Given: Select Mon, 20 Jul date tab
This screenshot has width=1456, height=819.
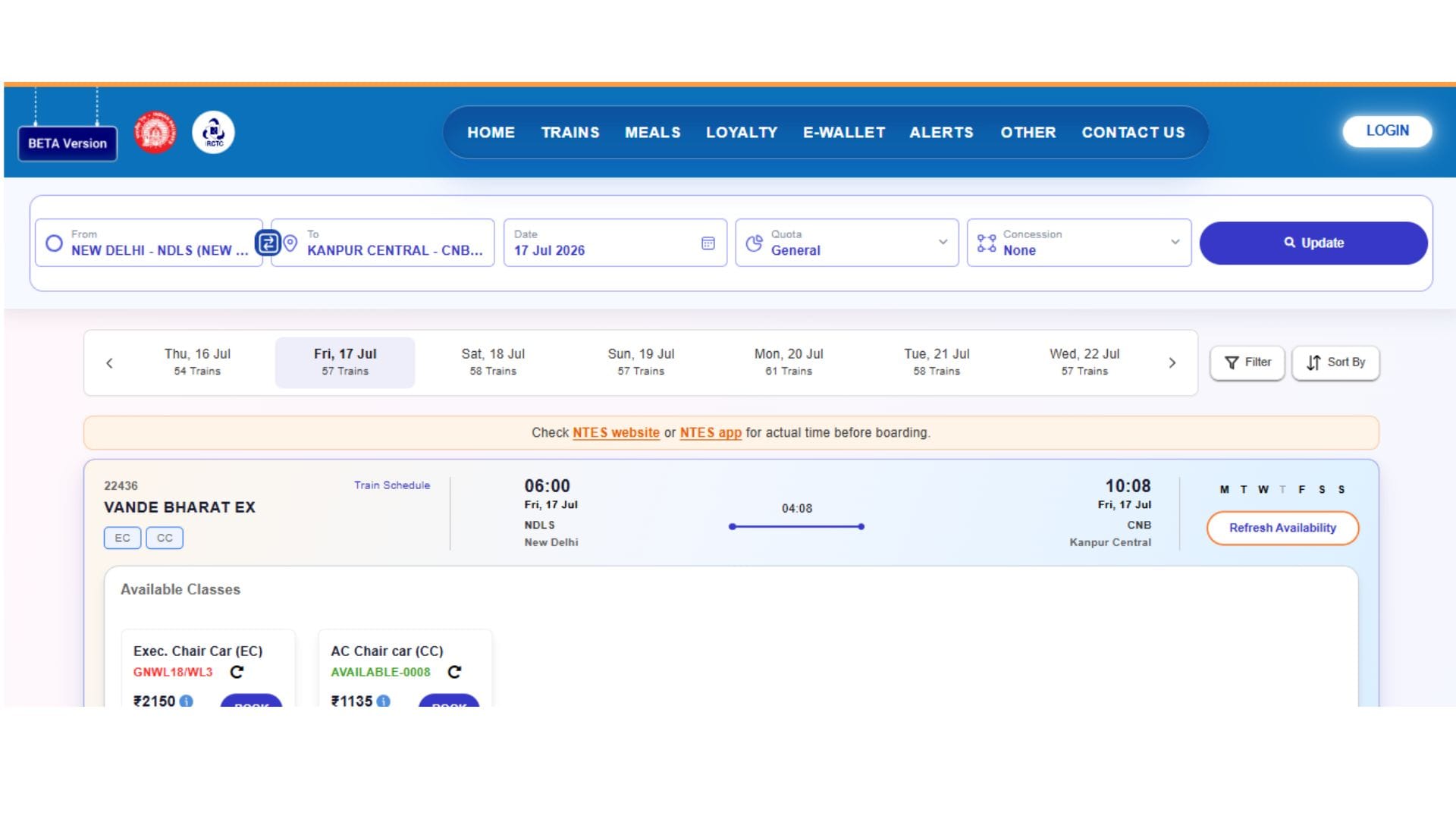Looking at the screenshot, I should [x=789, y=362].
